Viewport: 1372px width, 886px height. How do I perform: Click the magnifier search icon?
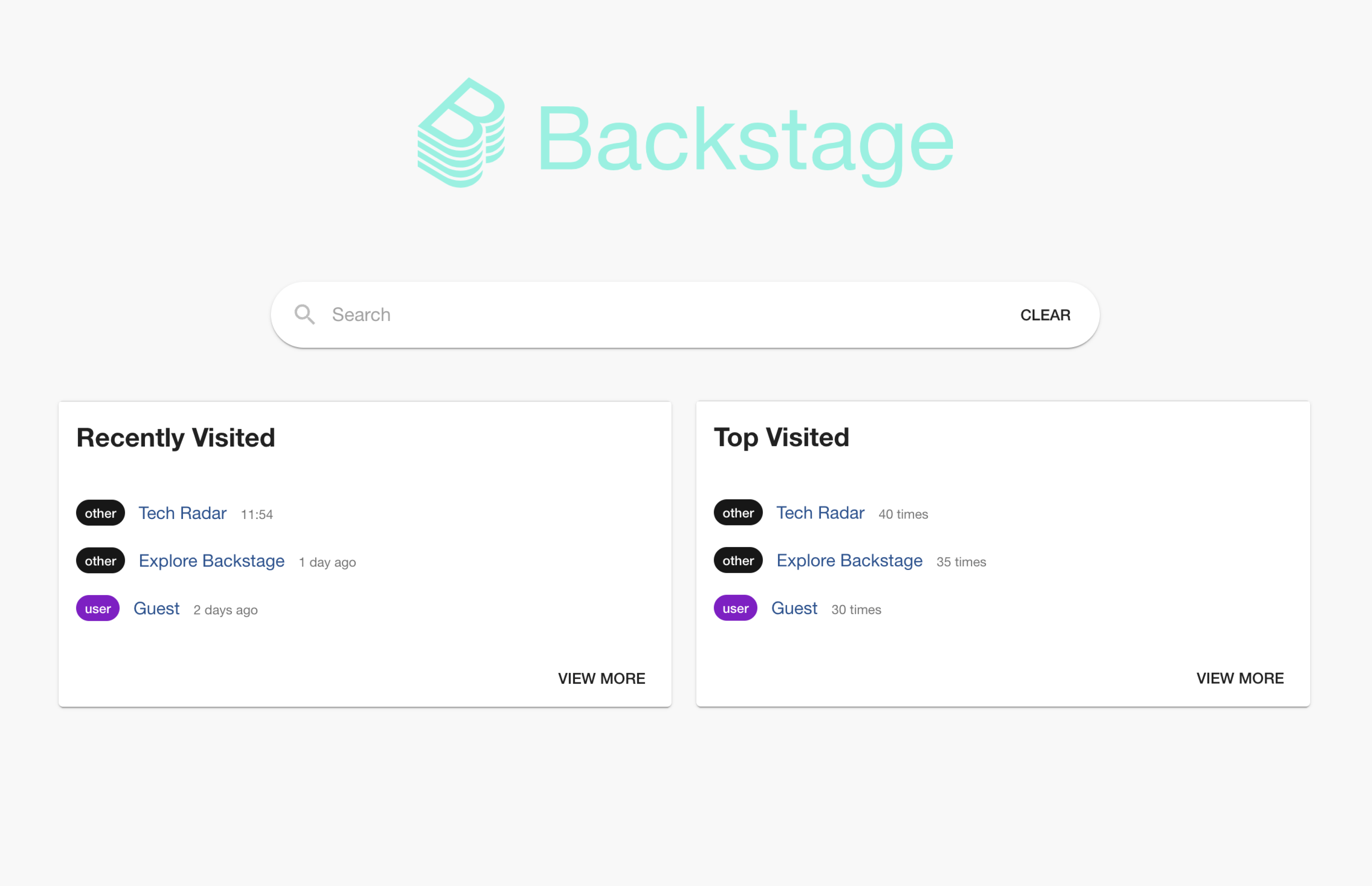click(304, 315)
